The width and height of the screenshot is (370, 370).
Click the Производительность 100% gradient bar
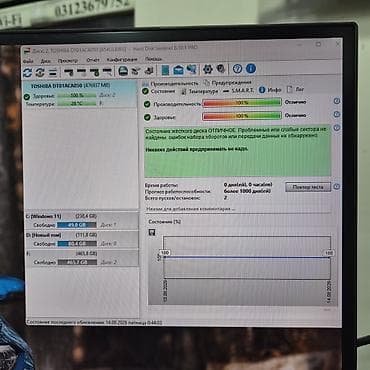(x=242, y=103)
